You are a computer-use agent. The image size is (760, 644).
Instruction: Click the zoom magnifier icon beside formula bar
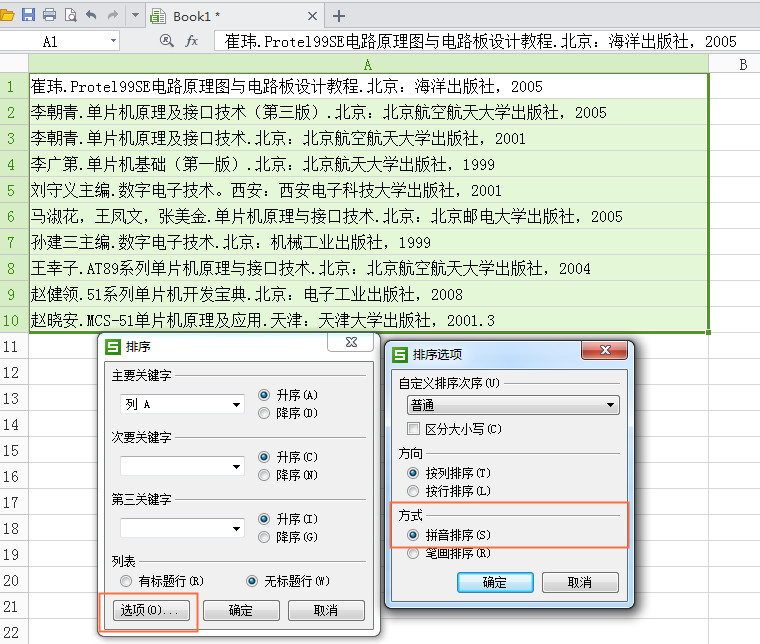(167, 41)
